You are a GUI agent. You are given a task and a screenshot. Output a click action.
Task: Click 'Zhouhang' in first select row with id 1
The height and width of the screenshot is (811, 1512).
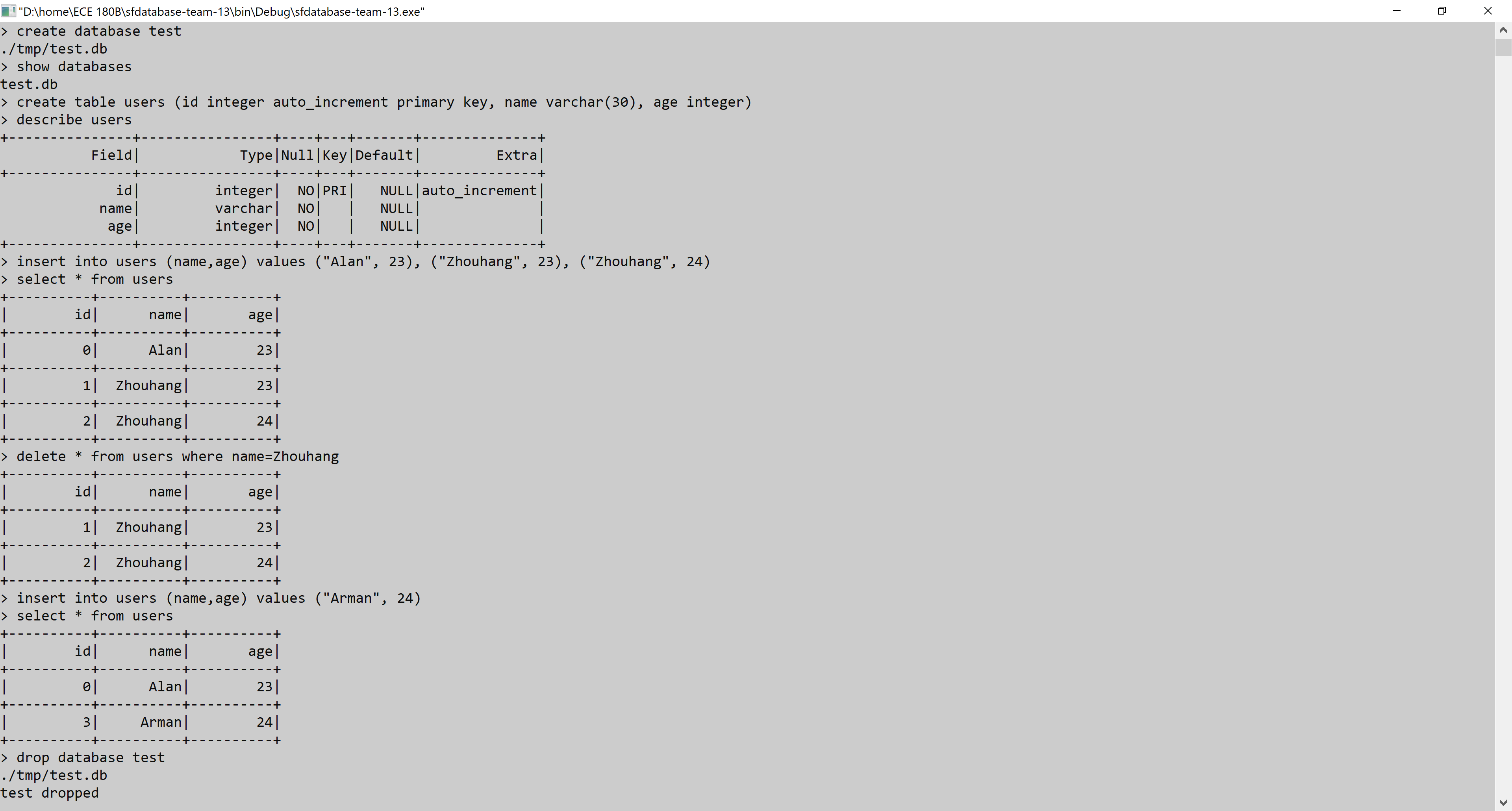click(x=148, y=385)
